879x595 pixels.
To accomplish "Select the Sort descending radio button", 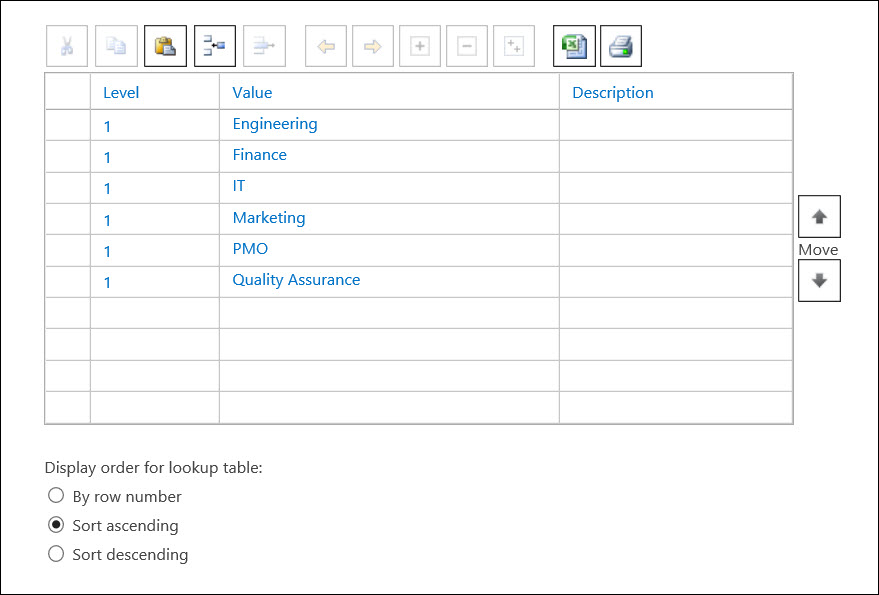I will click(x=56, y=554).
